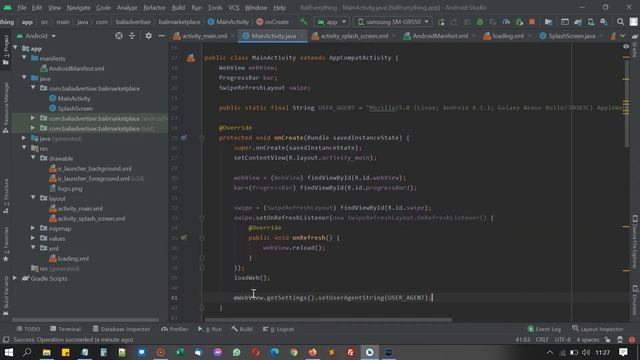Click MainActivity class gutter icon
This screenshot has width=640, height=360.
coord(191,58)
